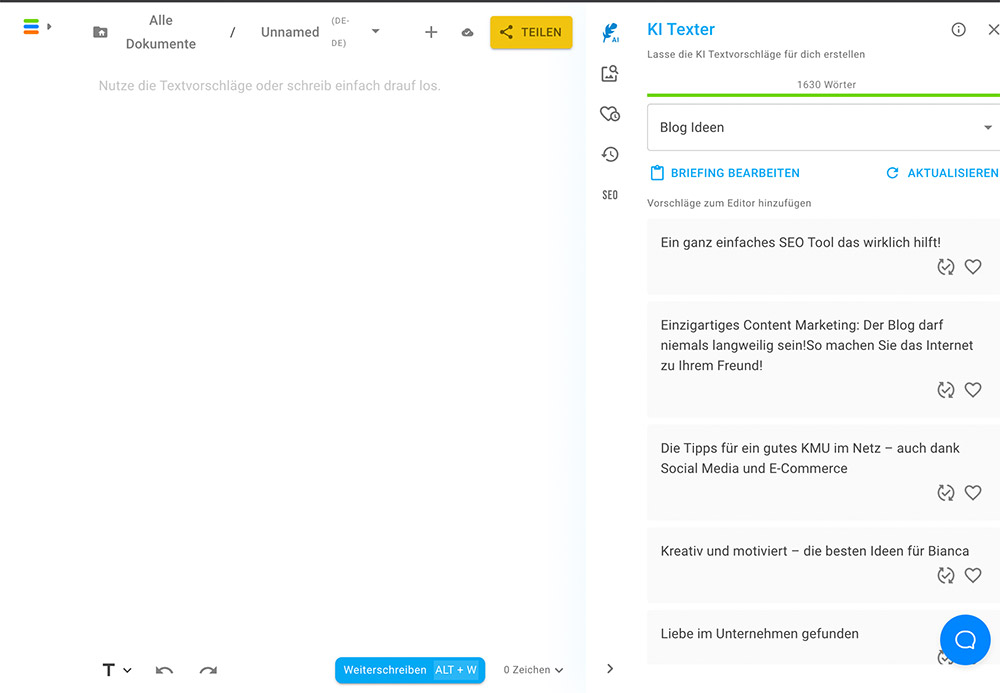1000x693 pixels.
Task: Click the redo arrow icon
Action: (x=208, y=670)
